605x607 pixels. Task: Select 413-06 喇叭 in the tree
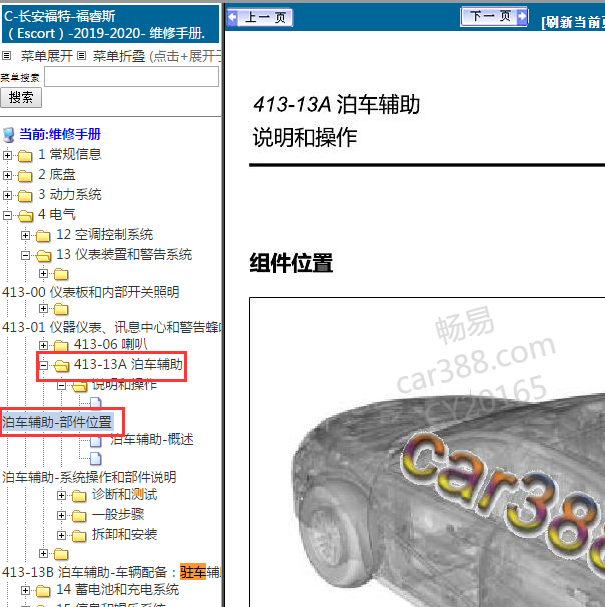tap(111, 344)
